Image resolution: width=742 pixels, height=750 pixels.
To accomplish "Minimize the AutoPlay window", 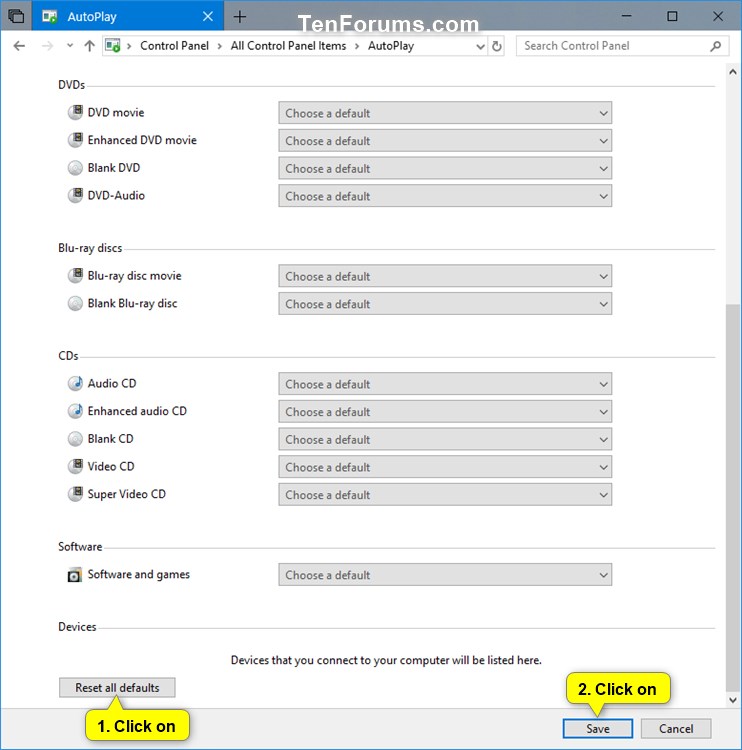I will (626, 16).
